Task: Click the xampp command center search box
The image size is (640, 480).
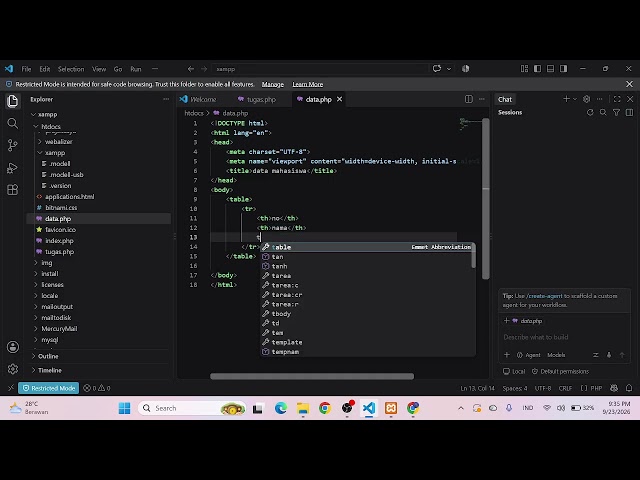Action: (x=320, y=69)
